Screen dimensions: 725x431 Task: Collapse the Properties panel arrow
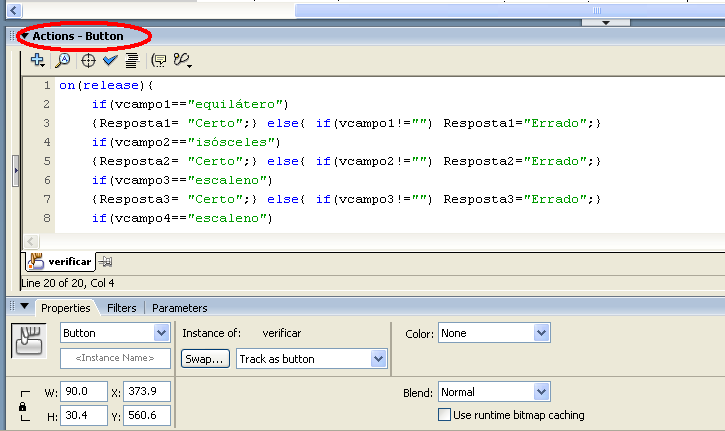click(25, 306)
